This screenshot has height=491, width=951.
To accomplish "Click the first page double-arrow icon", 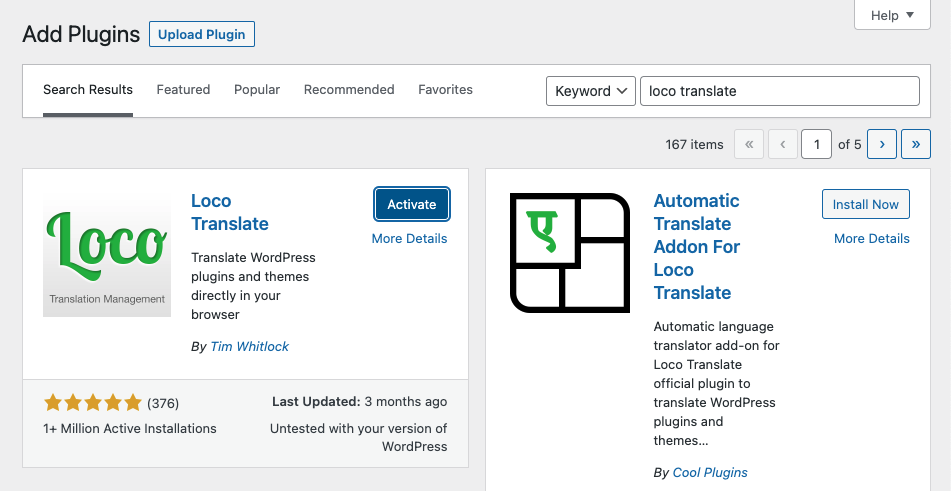I will tap(748, 144).
